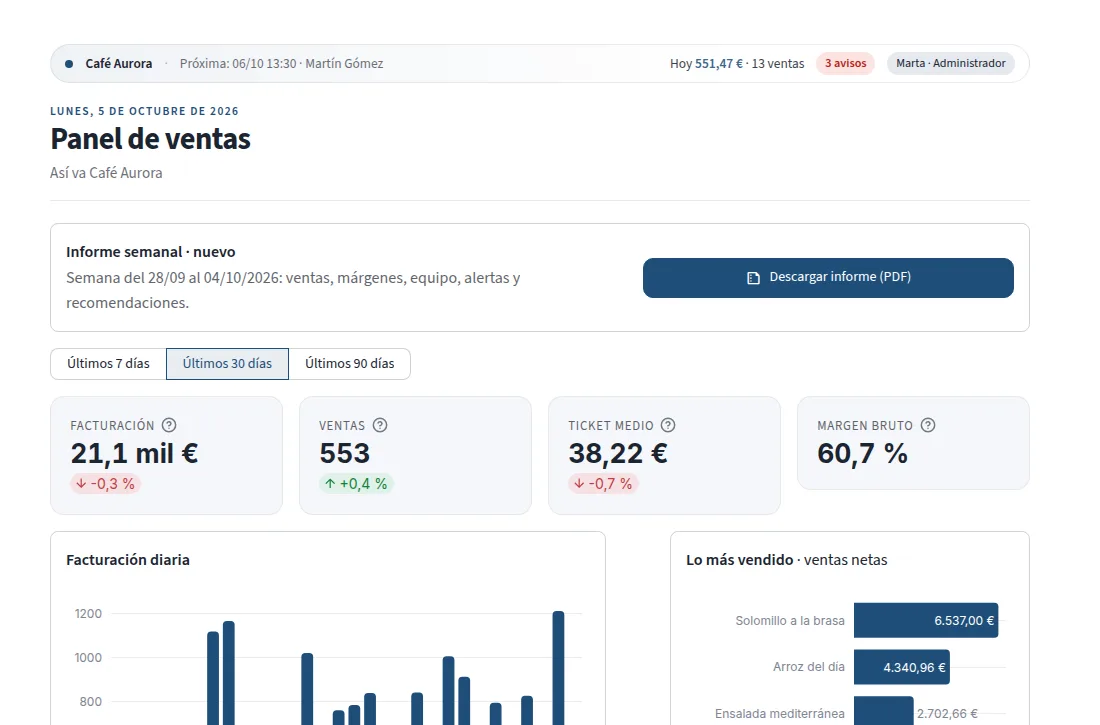This screenshot has height=725, width=1100.
Task: Switch to Últimos 90 días
Action: coord(349,364)
